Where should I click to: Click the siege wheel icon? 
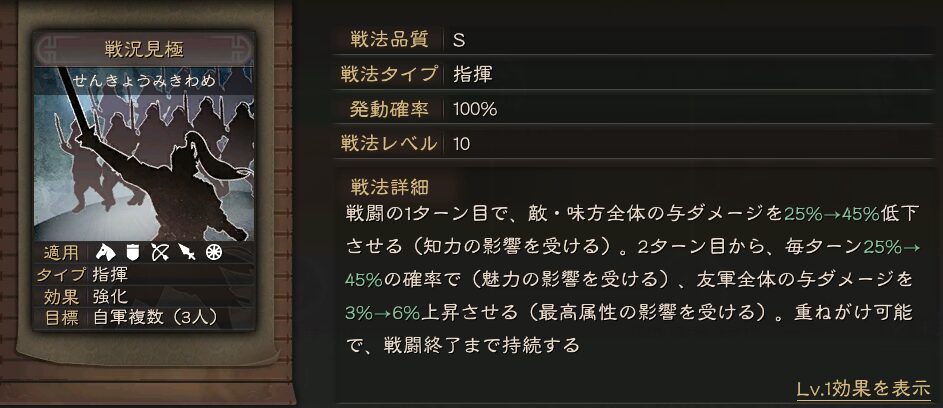(x=213, y=253)
